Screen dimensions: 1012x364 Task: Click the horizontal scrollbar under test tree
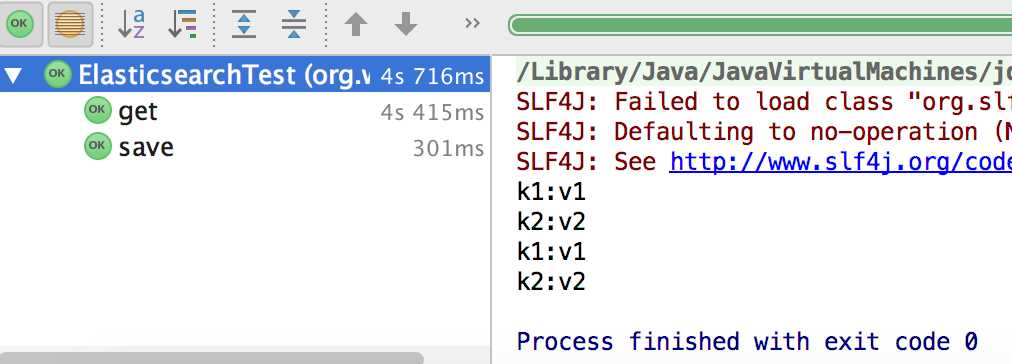pyautogui.click(x=212, y=358)
